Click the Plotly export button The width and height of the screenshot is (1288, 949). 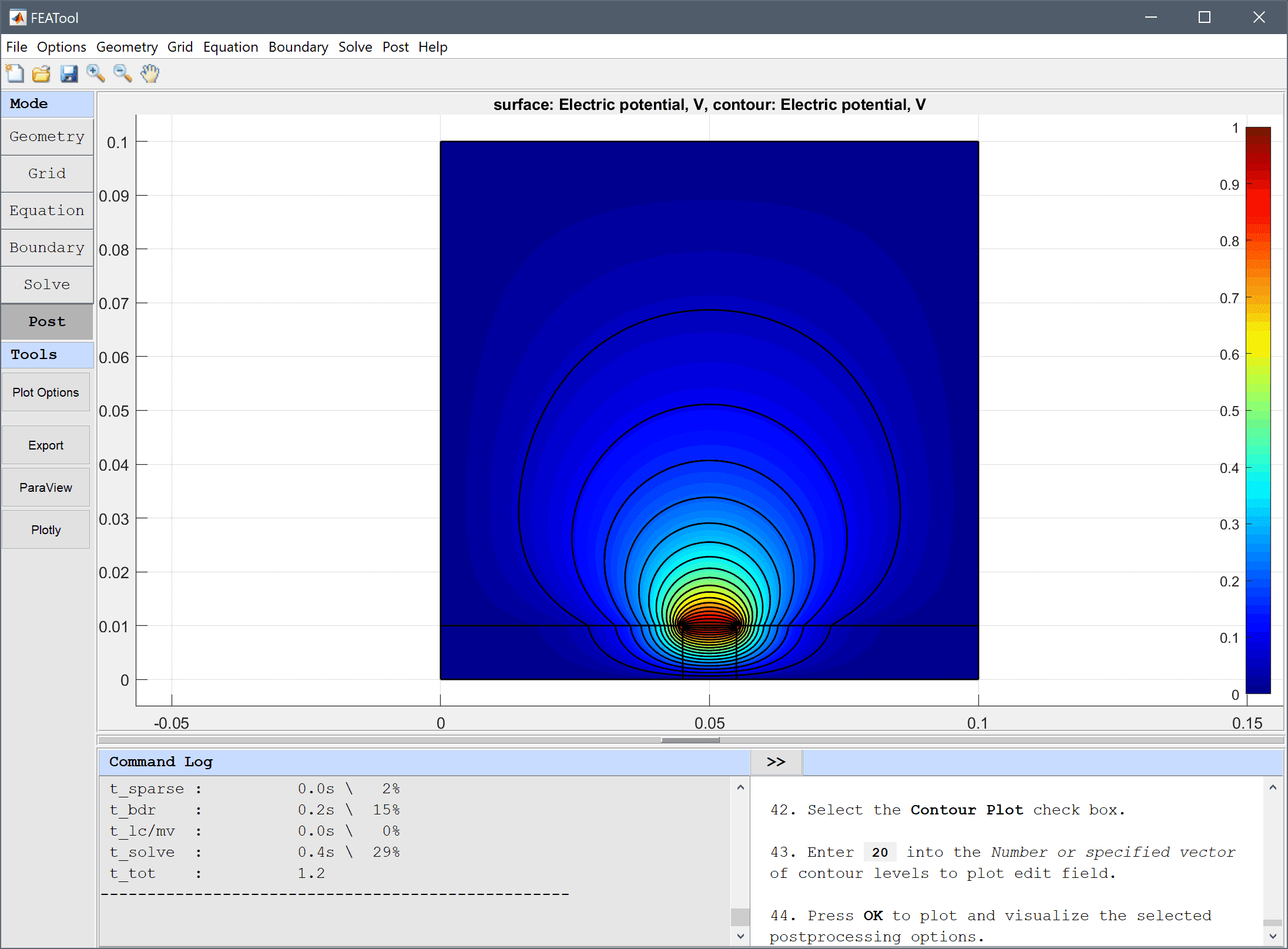pyautogui.click(x=47, y=530)
